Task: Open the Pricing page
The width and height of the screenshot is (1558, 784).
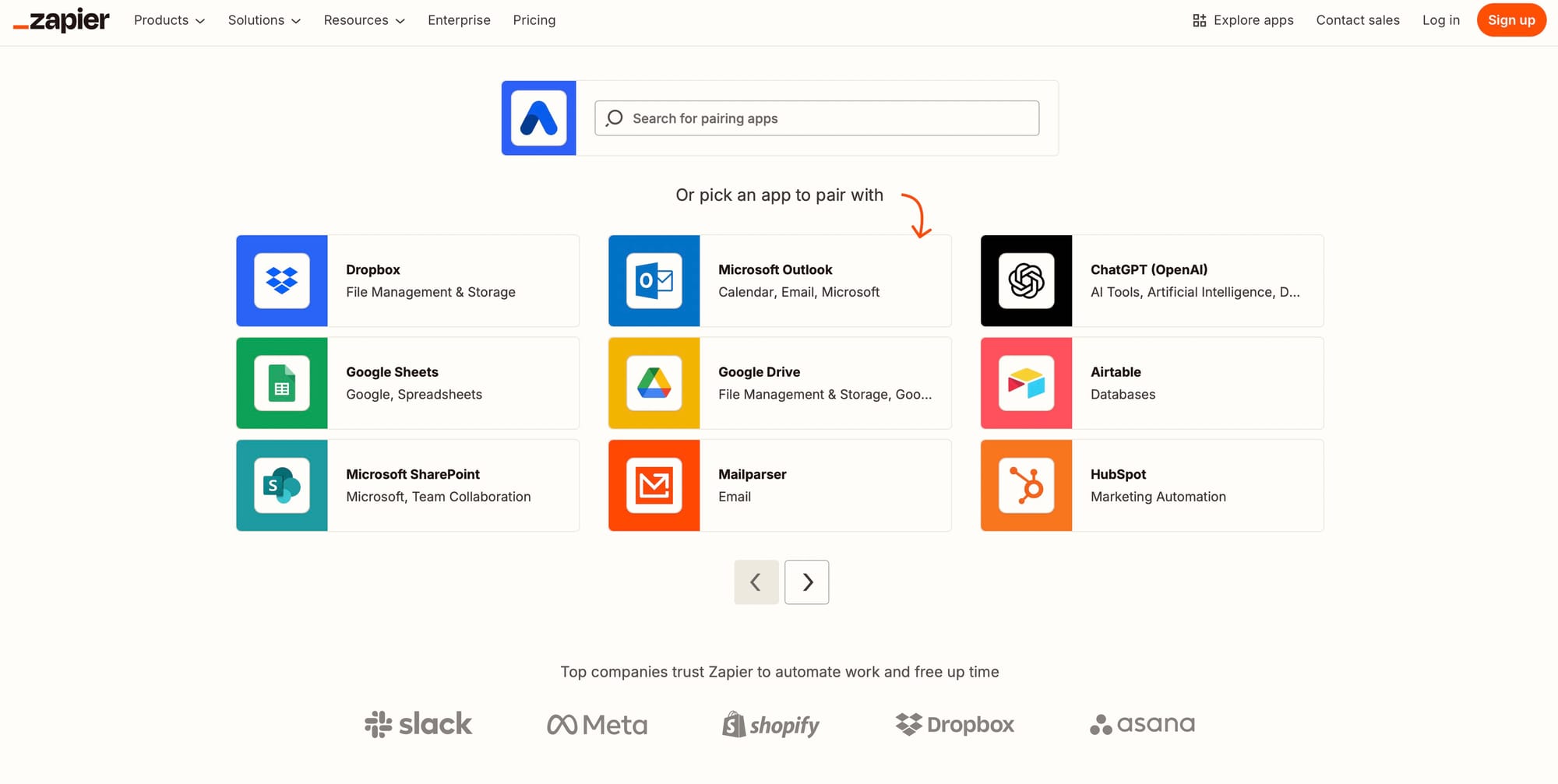Action: point(534,20)
